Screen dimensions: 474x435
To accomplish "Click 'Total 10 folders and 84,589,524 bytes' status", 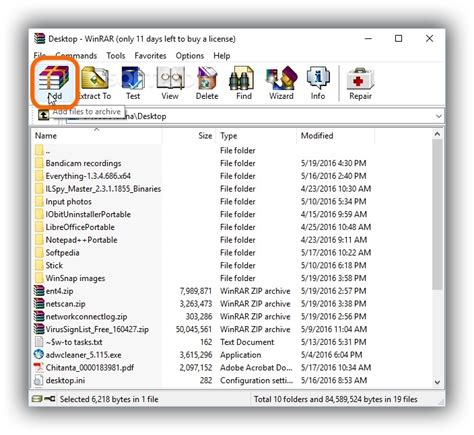I will click(x=336, y=399).
